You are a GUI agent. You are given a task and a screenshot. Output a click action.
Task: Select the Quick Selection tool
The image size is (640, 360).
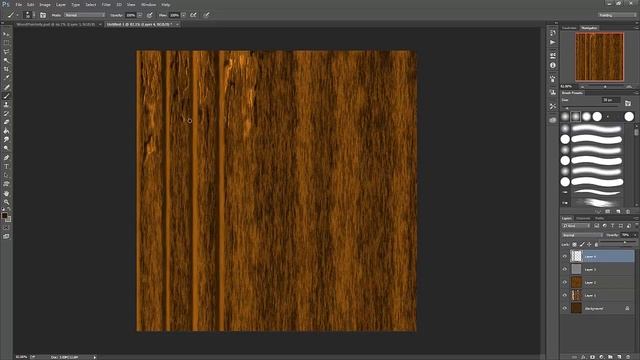click(6, 60)
